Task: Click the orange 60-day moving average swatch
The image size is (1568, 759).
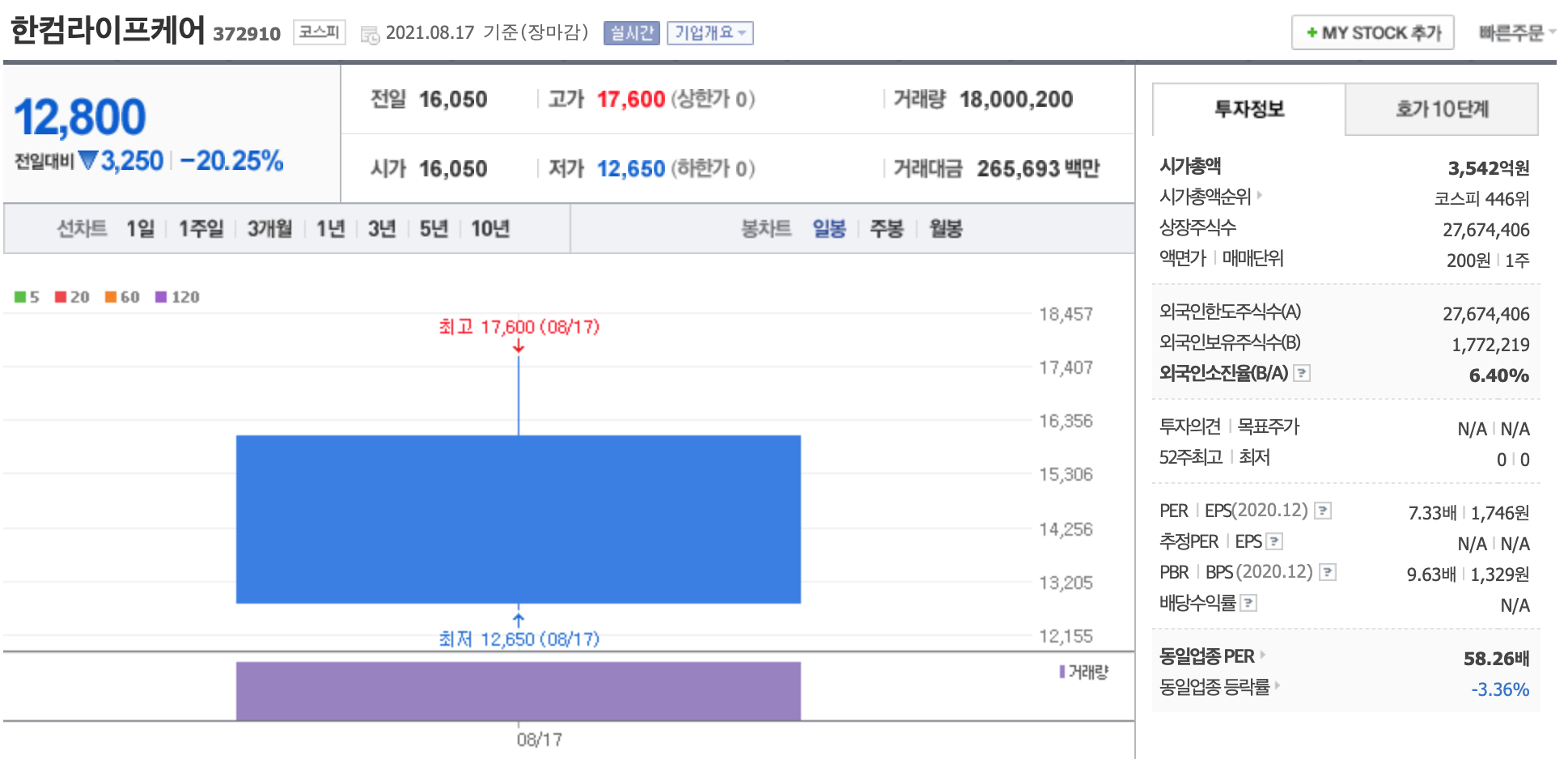Action: (111, 297)
